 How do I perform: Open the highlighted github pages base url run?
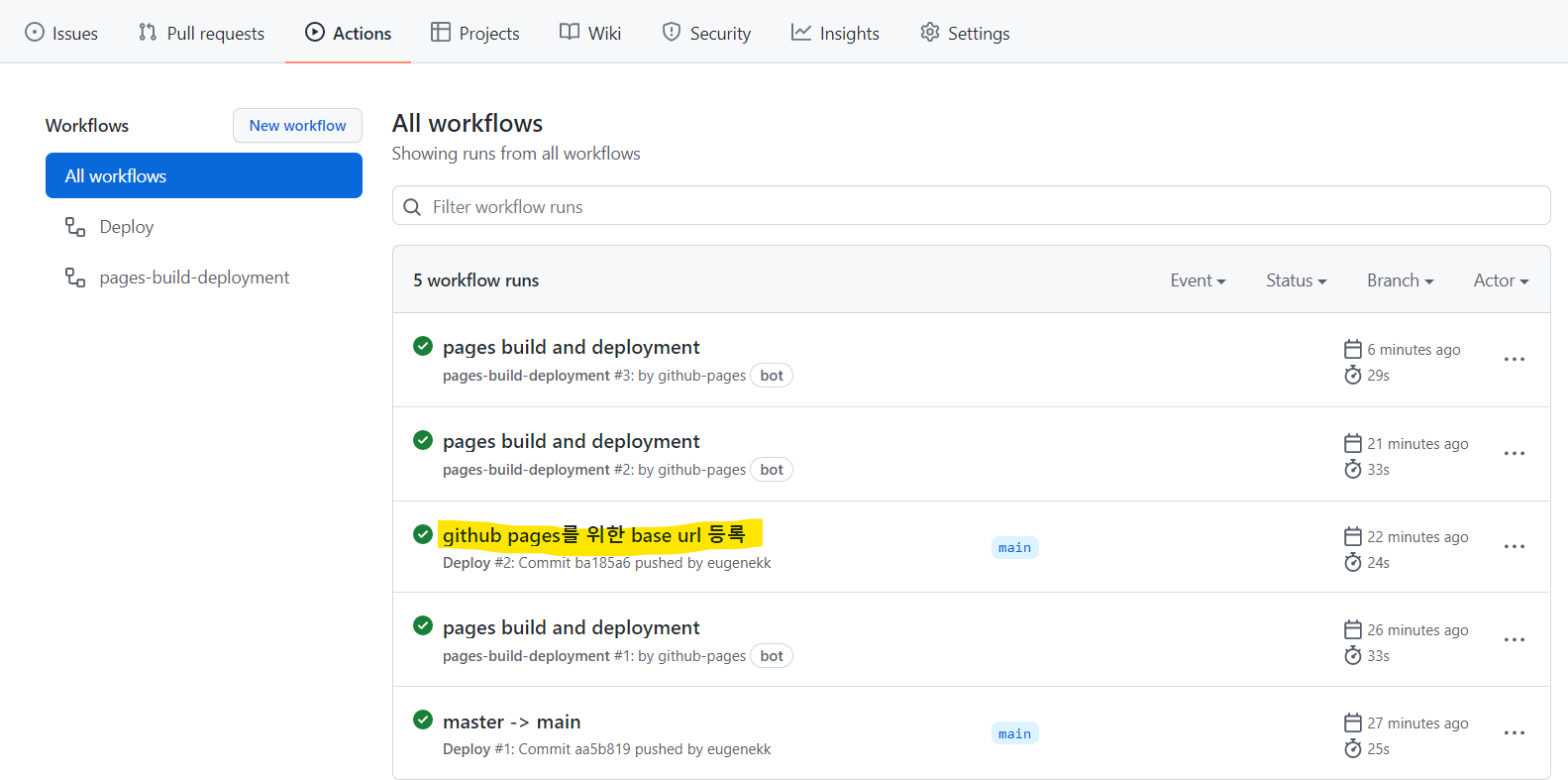point(594,535)
